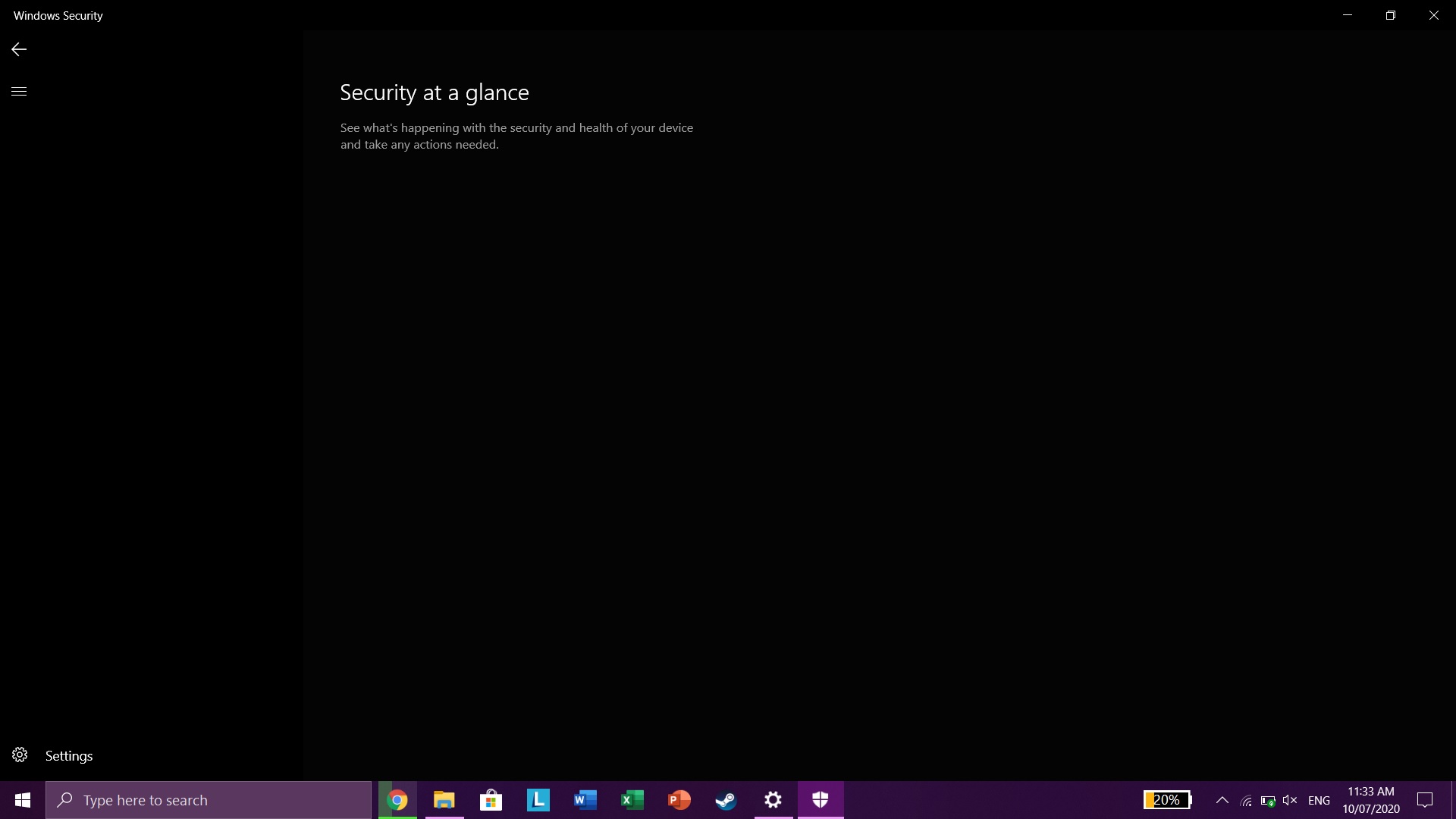
Task: Open Steam from the taskbar
Action: click(726, 800)
